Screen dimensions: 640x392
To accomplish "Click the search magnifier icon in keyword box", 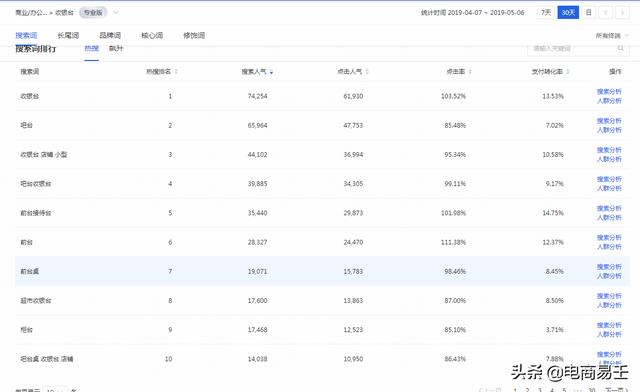I will tap(620, 48).
